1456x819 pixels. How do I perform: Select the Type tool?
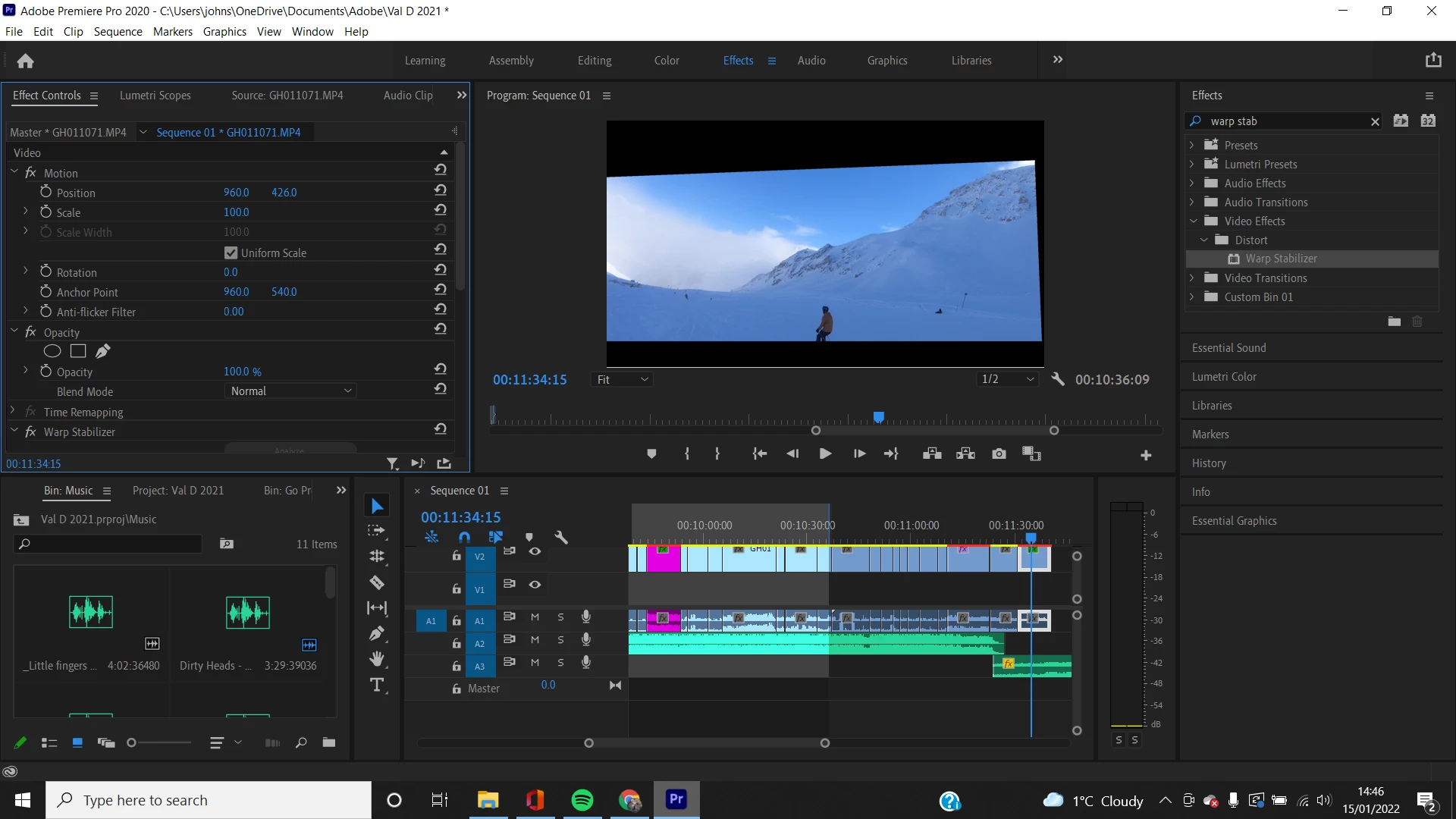tap(377, 686)
